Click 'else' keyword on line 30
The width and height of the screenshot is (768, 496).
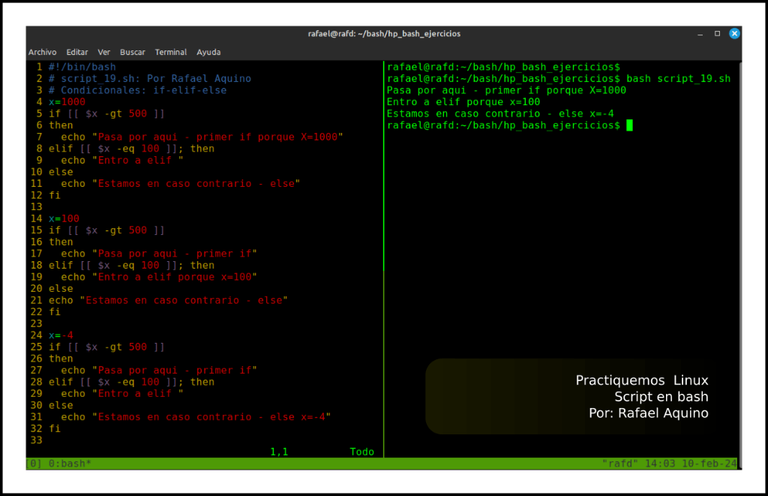pyautogui.click(x=61, y=405)
